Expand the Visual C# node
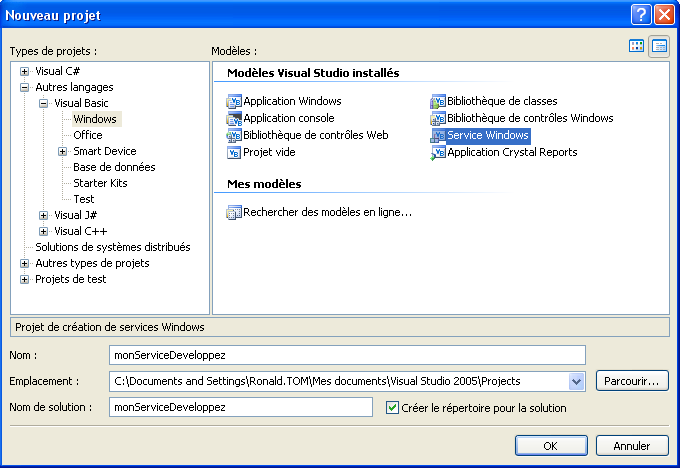The width and height of the screenshot is (680, 468). tap(25, 71)
